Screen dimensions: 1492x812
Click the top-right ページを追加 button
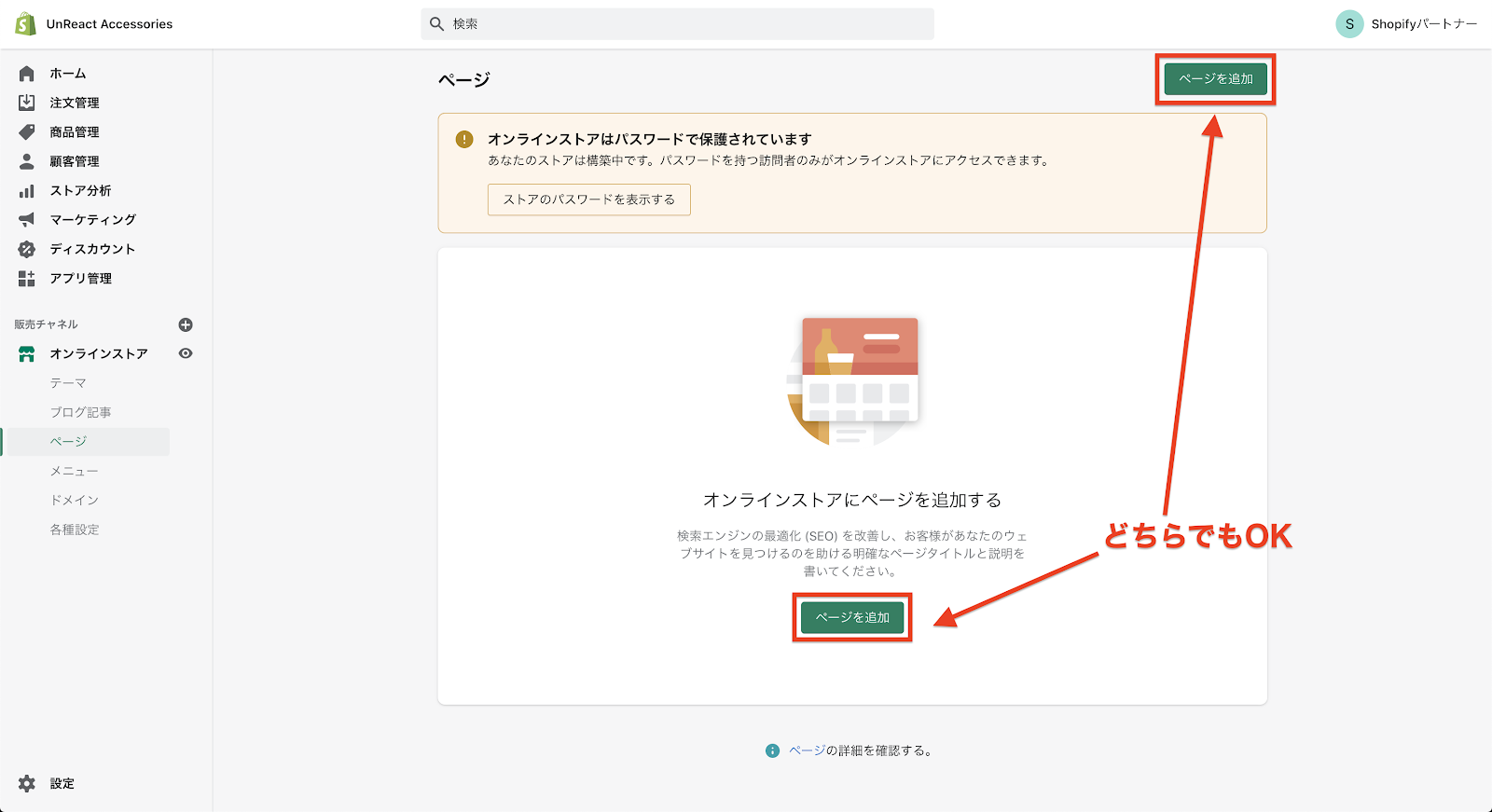click(1215, 79)
